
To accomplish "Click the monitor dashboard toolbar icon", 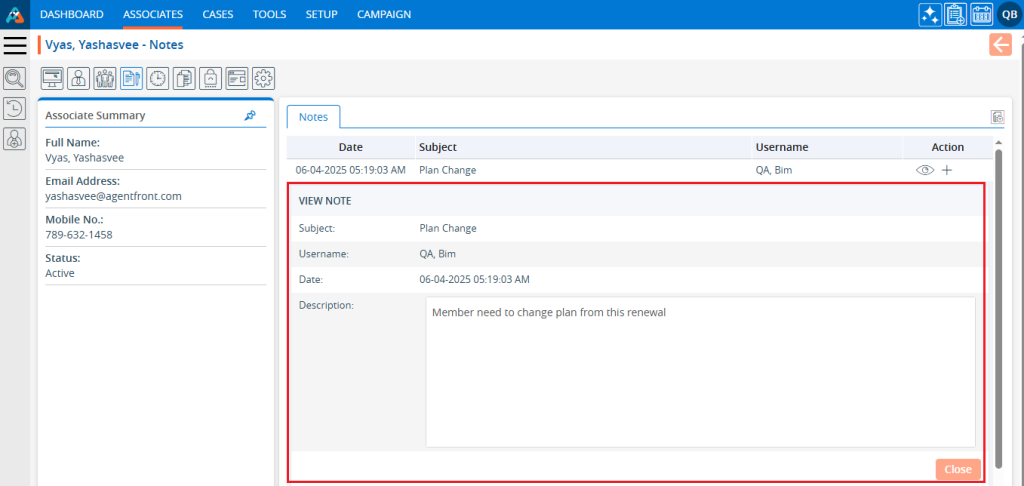I will 52,78.
